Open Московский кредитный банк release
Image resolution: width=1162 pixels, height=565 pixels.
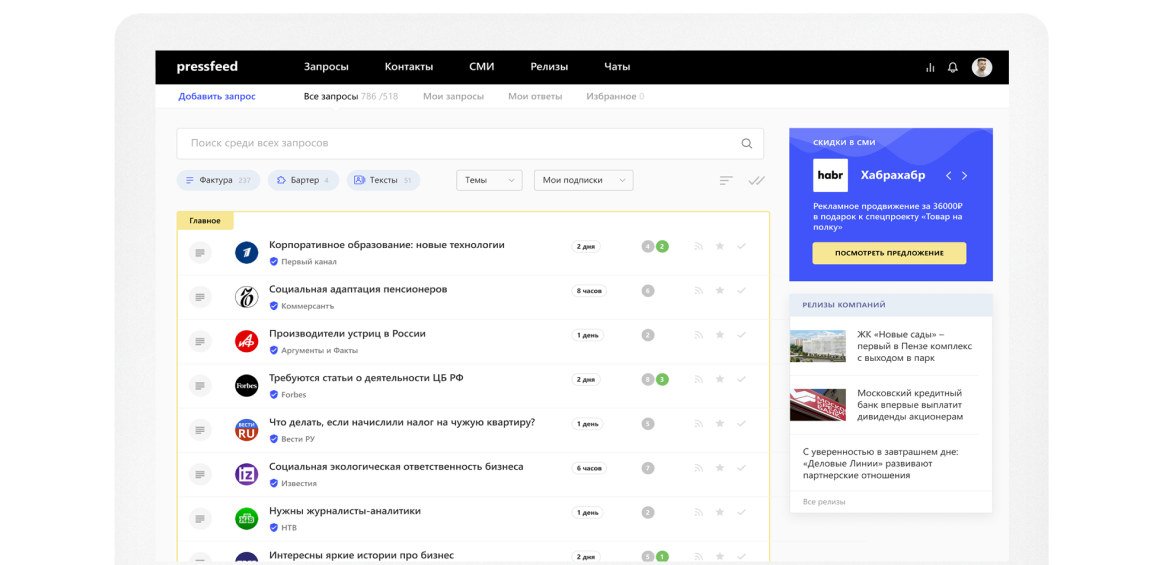[x=910, y=405]
